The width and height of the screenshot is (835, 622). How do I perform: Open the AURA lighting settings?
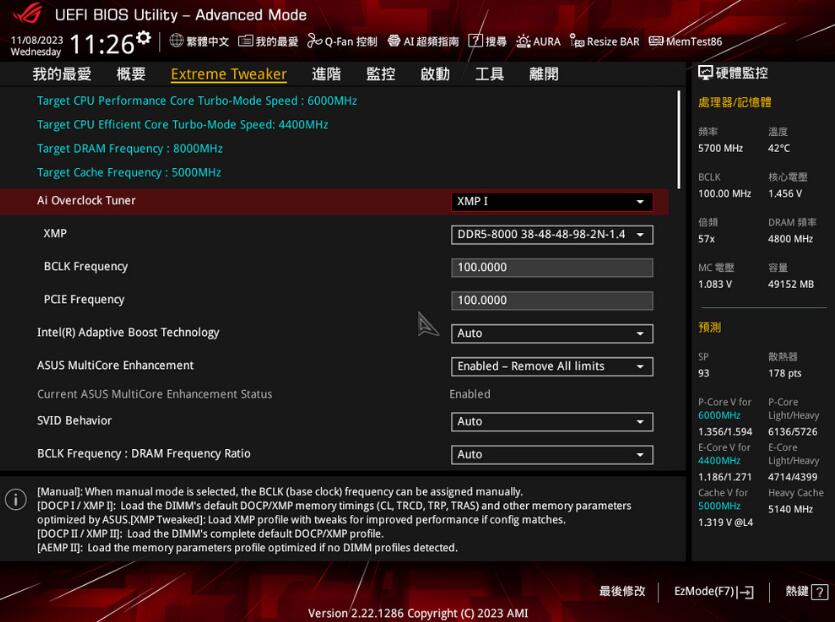(537, 41)
